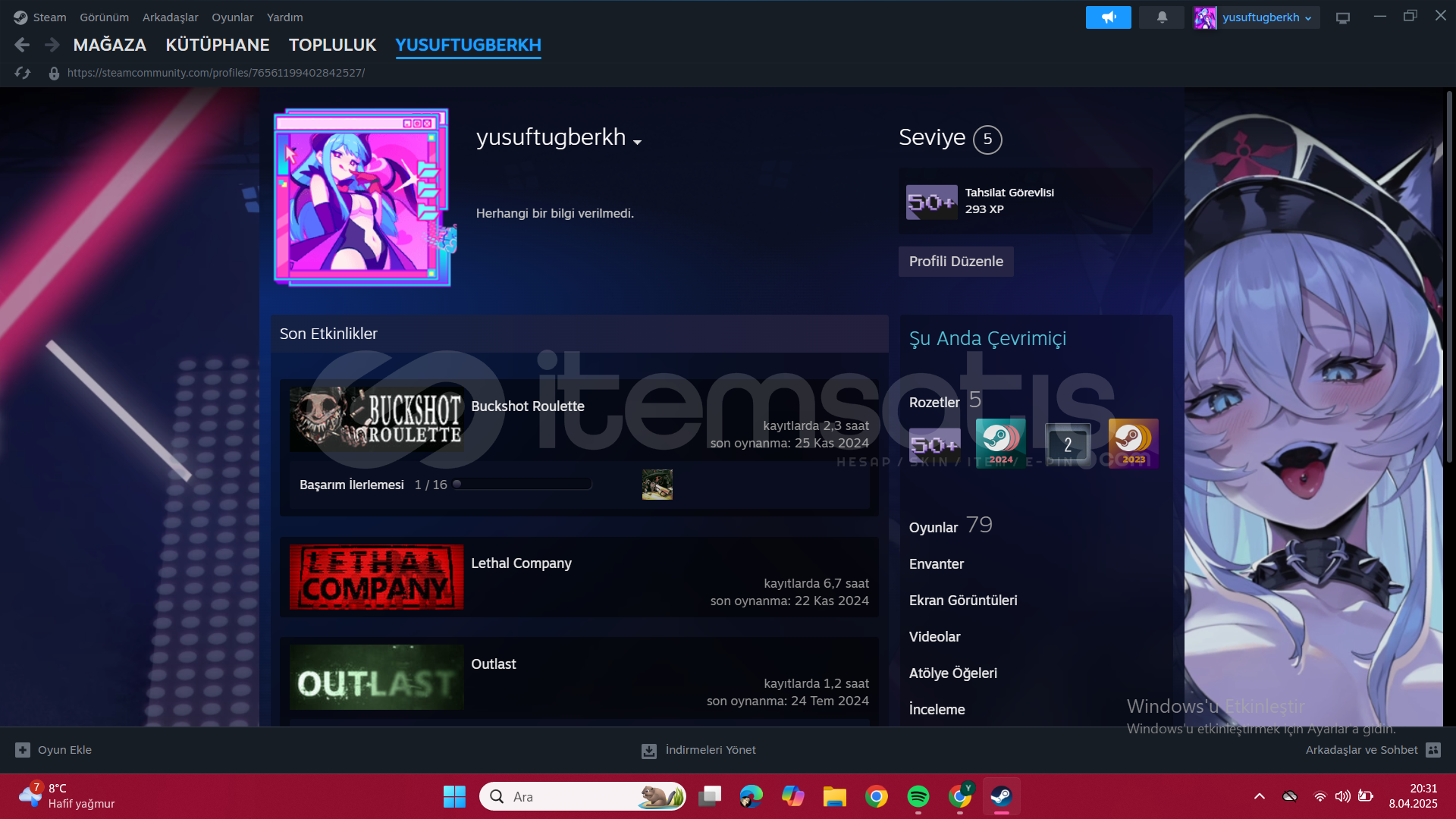Click the profile avatar picture
This screenshot has height=819, width=1456.
(362, 197)
